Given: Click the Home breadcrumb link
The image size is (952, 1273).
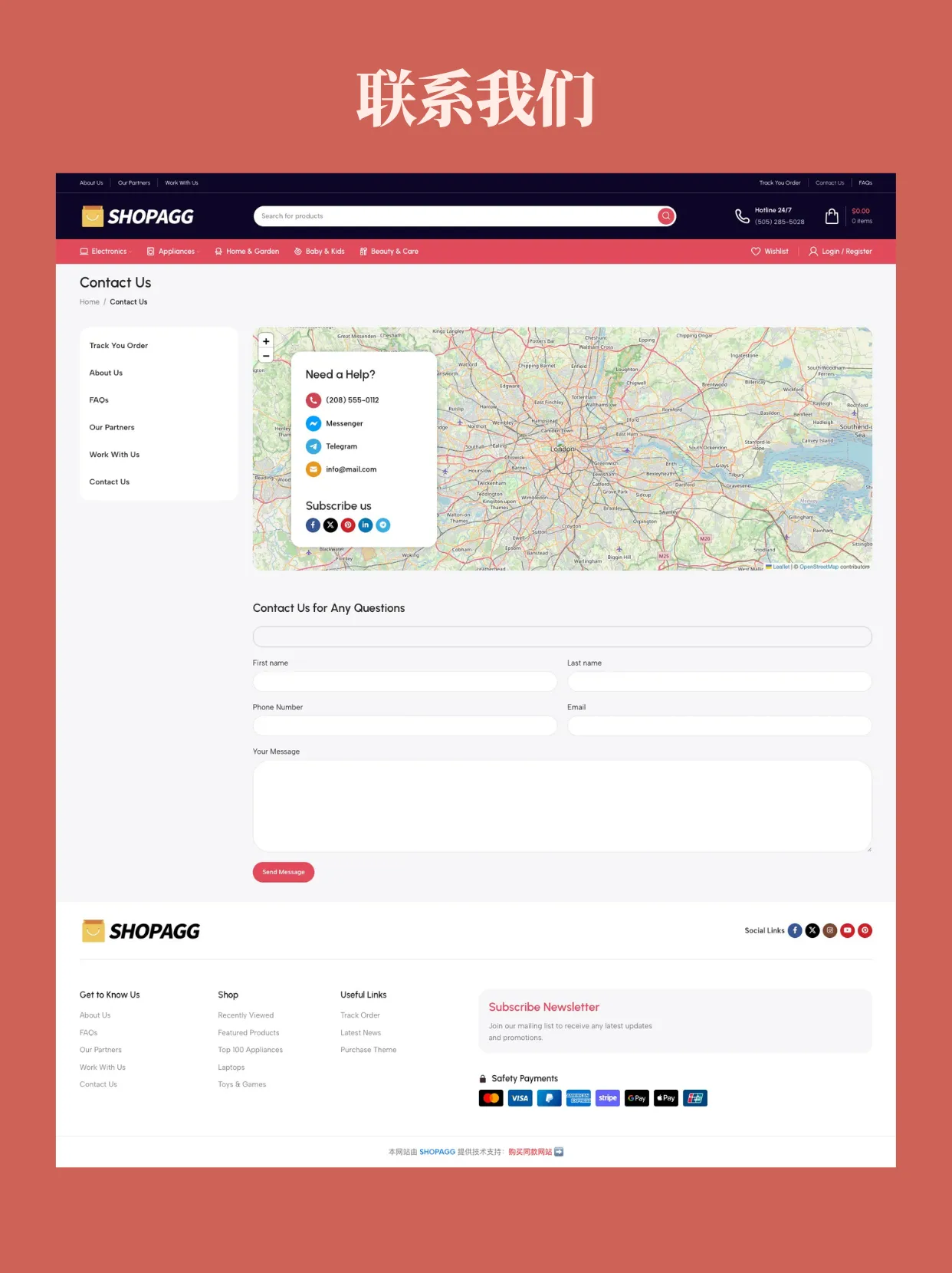Looking at the screenshot, I should (90, 302).
